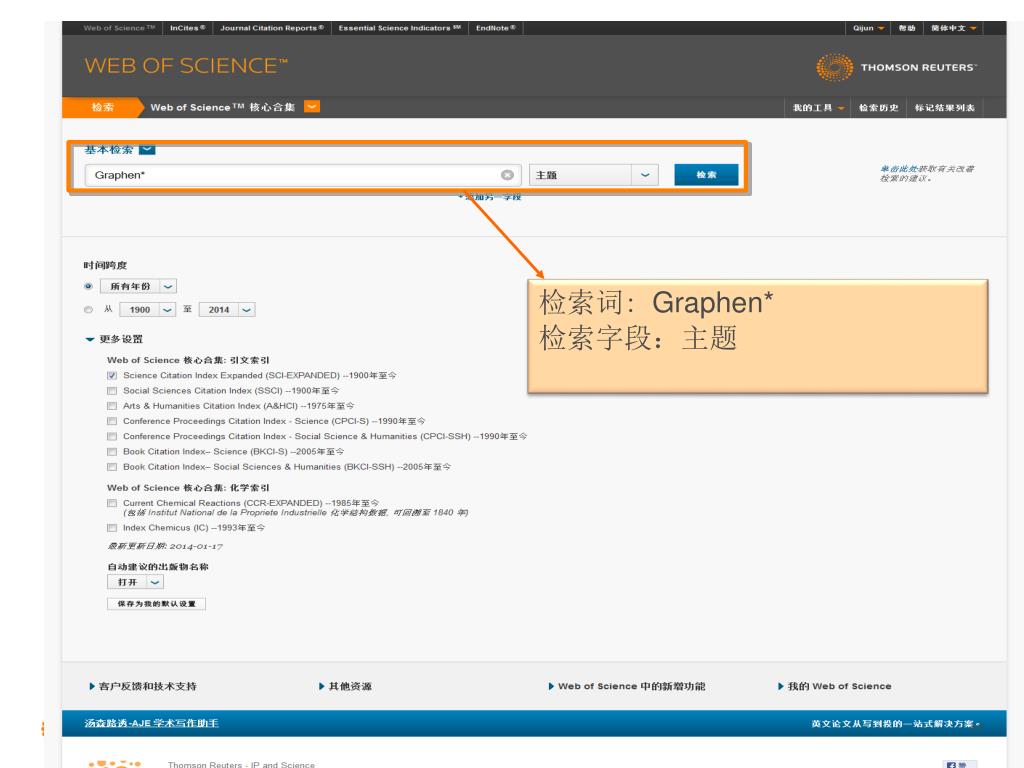
Task: Open Journal Citation Reports tab
Action: click(272, 28)
